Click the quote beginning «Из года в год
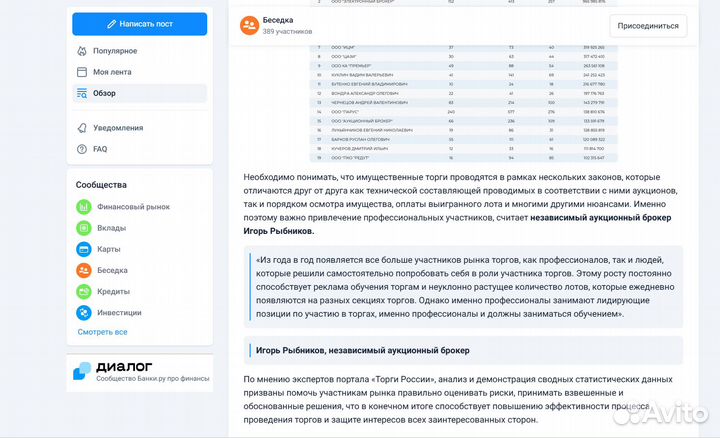Viewport: 720px width, 438px height. pyautogui.click(x=464, y=287)
